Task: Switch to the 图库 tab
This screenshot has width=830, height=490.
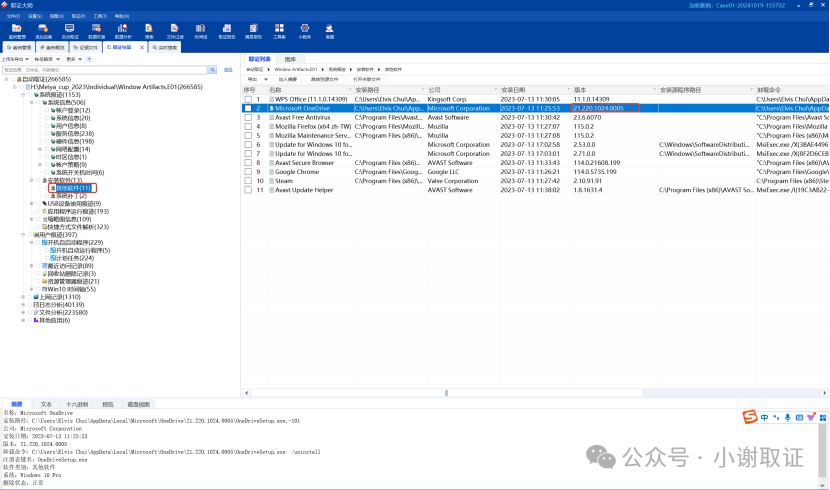Action: tap(291, 59)
